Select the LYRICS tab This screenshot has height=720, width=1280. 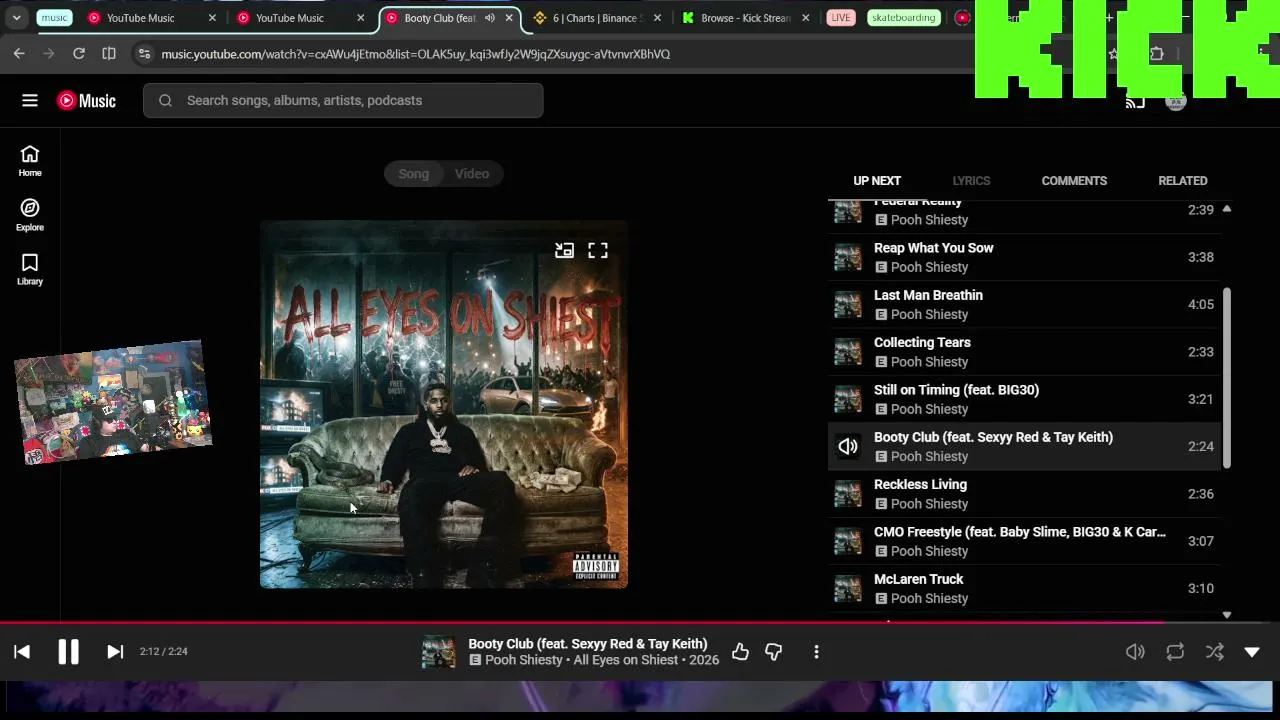971,181
